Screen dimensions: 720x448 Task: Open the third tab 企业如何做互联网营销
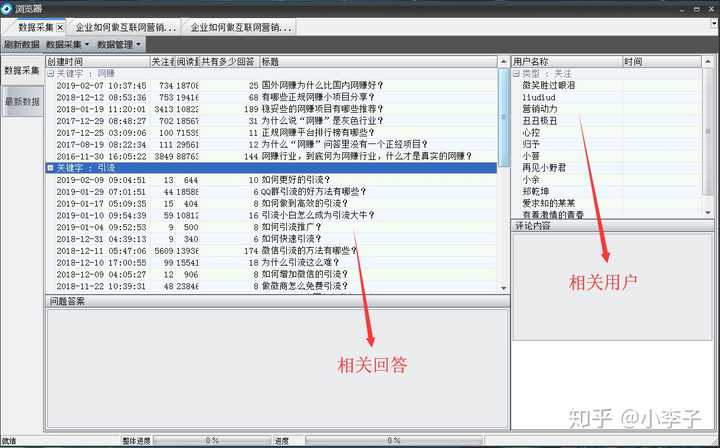click(241, 28)
